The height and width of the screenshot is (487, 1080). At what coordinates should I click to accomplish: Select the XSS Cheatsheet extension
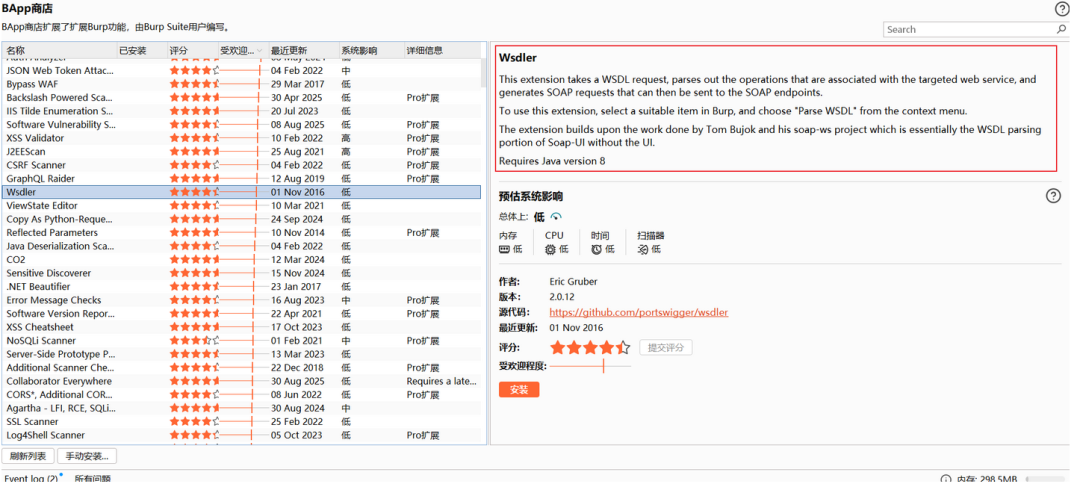coord(242,327)
